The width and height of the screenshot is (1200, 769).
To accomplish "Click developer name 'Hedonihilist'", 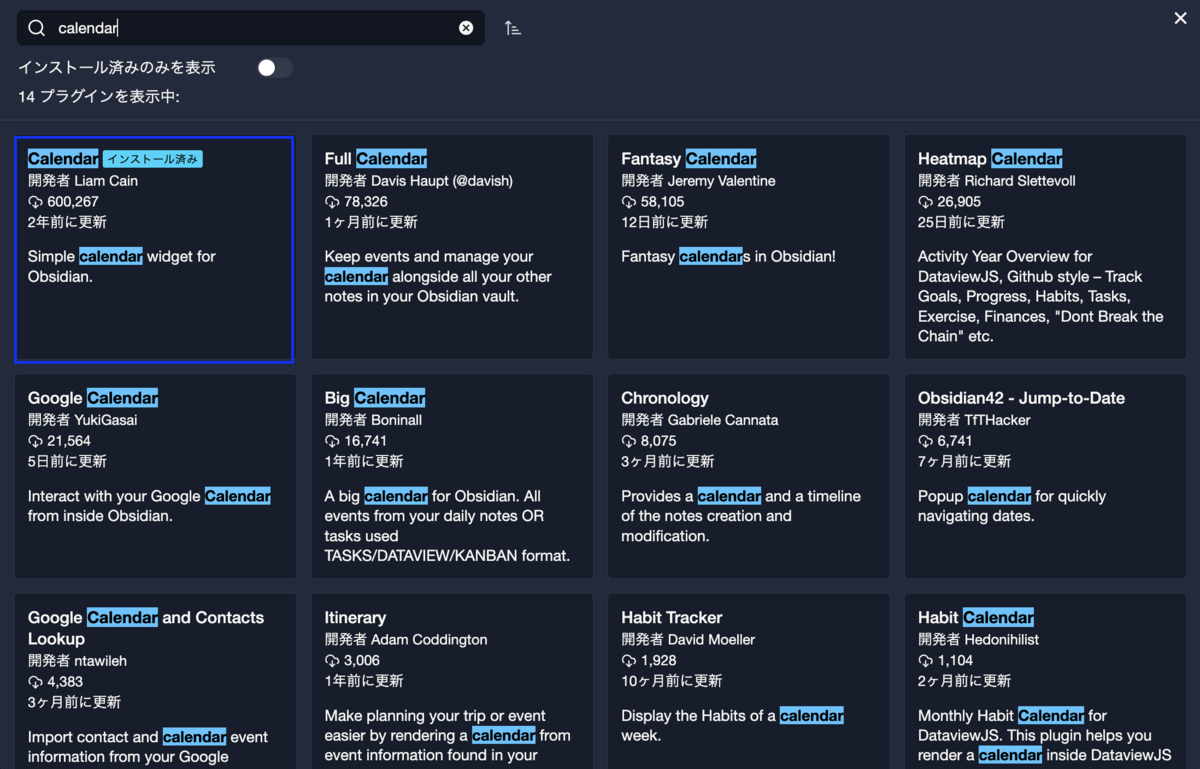I will 1002,640.
